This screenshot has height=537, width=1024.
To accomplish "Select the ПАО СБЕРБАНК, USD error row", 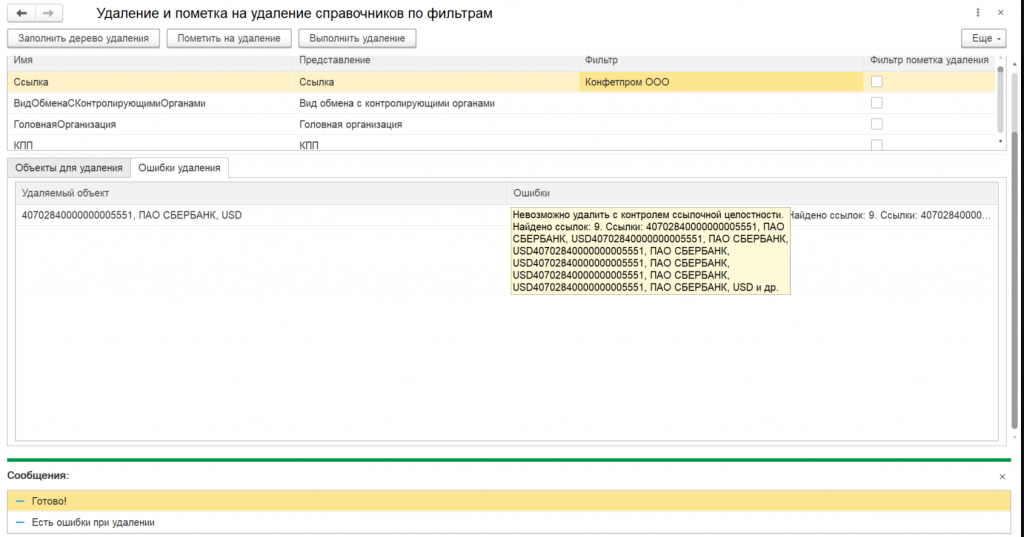I will point(132,215).
